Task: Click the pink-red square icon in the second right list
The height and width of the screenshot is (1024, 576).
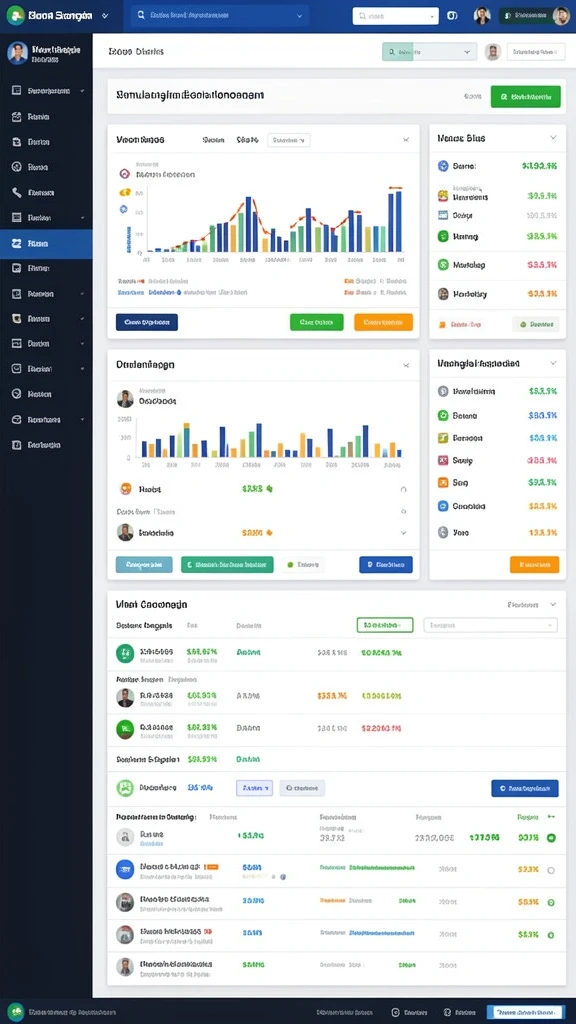Action: [x=443, y=460]
